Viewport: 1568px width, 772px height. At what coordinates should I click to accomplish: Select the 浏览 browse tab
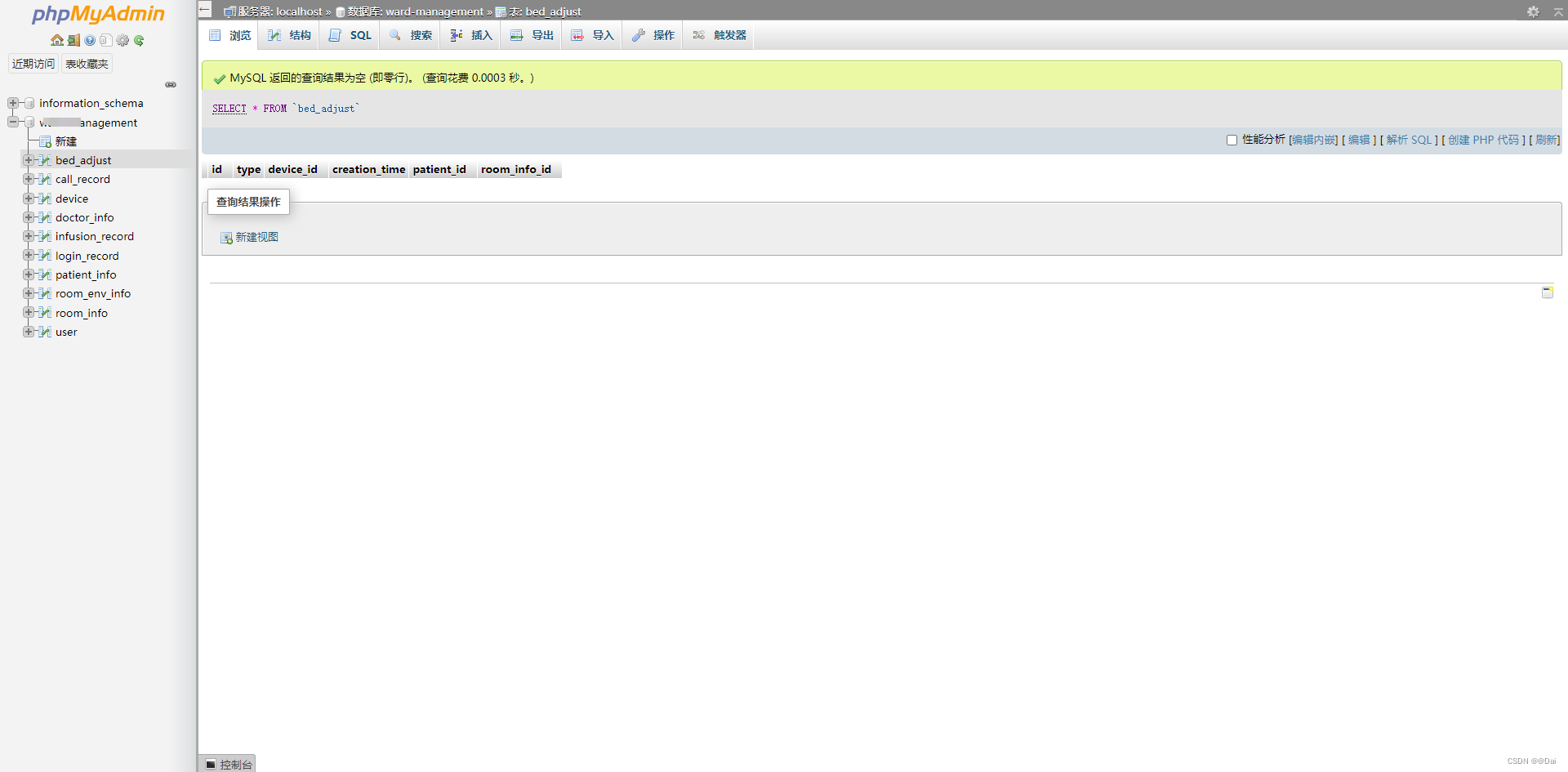tap(229, 35)
